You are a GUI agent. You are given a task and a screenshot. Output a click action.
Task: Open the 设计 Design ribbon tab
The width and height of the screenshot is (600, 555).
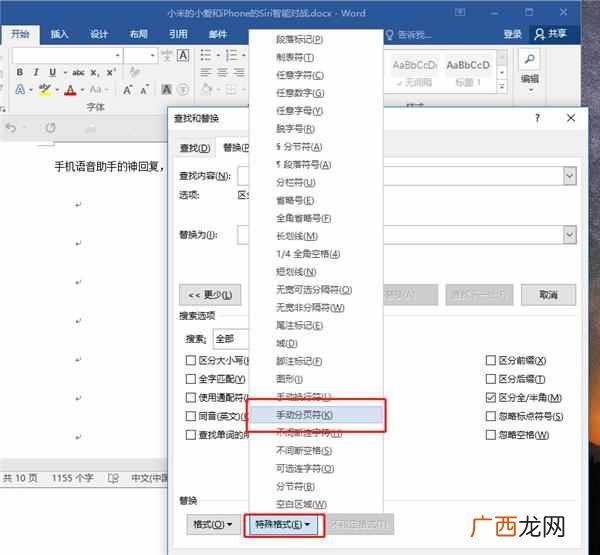tap(99, 34)
